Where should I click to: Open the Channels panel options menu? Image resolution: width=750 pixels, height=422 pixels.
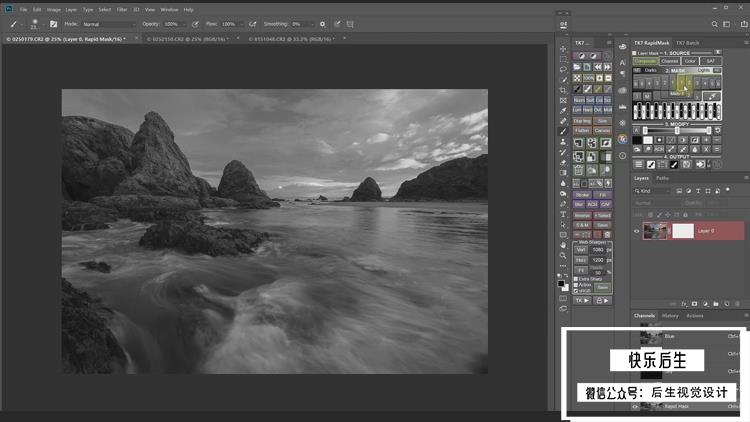pos(746,315)
